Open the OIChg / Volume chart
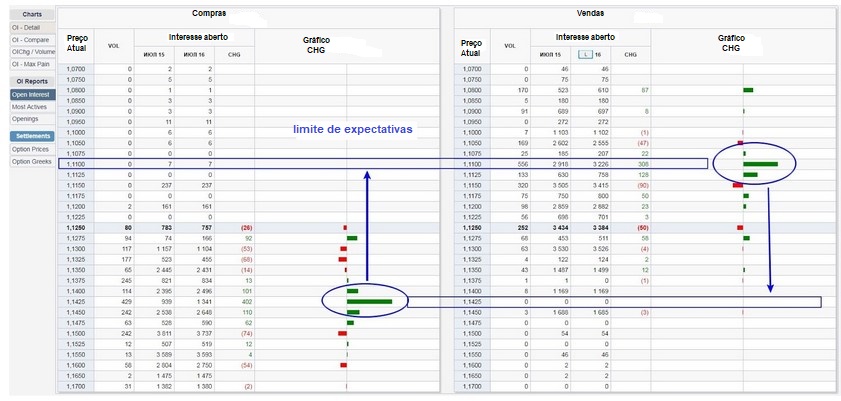Screen dimensions: 841x401 pyautogui.click(x=32, y=49)
